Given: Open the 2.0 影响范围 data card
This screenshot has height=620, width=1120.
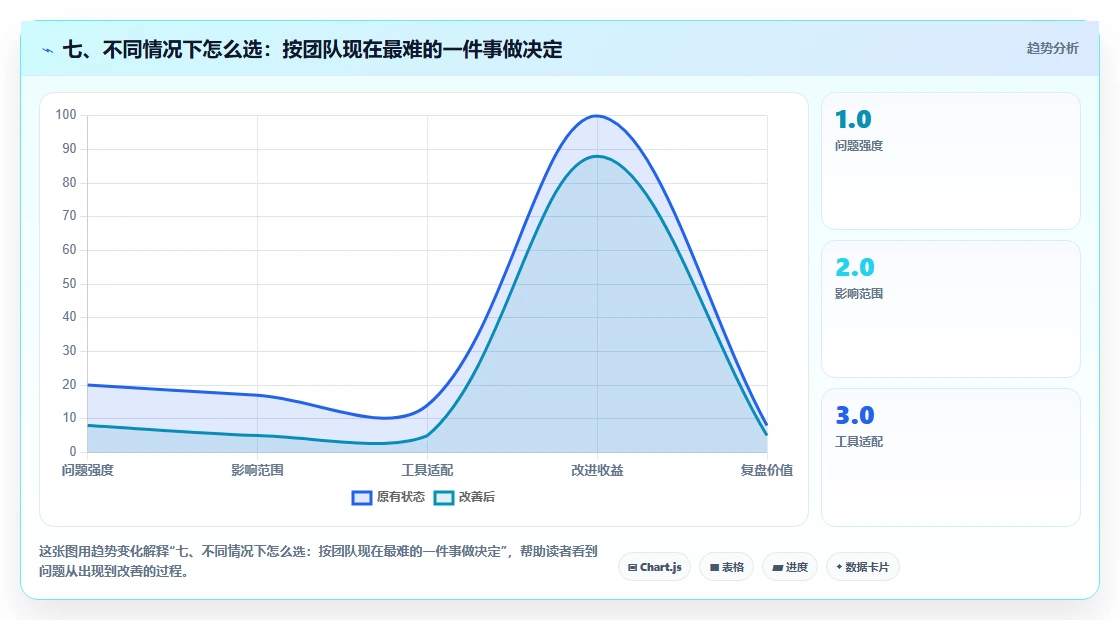Looking at the screenshot, I should coord(951,309).
